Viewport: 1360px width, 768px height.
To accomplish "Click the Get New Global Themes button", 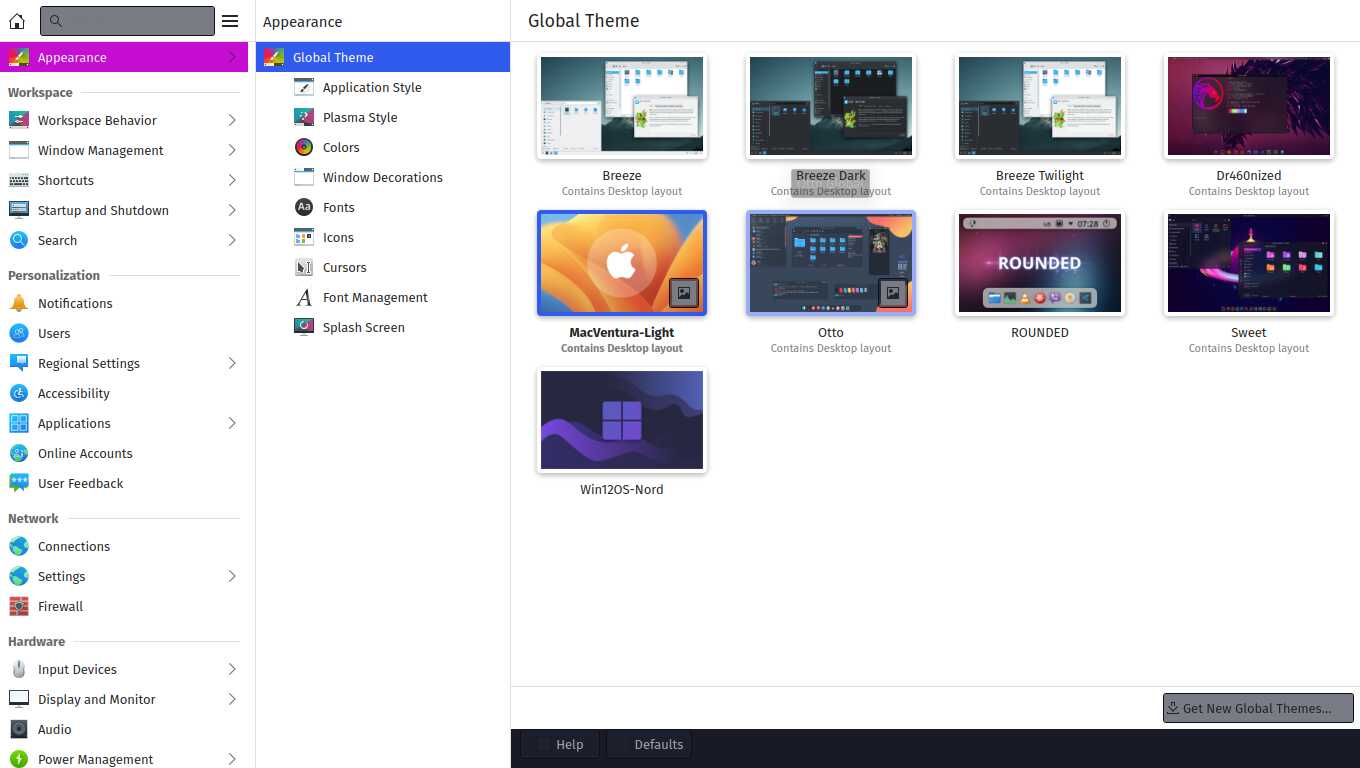I will [1258, 708].
